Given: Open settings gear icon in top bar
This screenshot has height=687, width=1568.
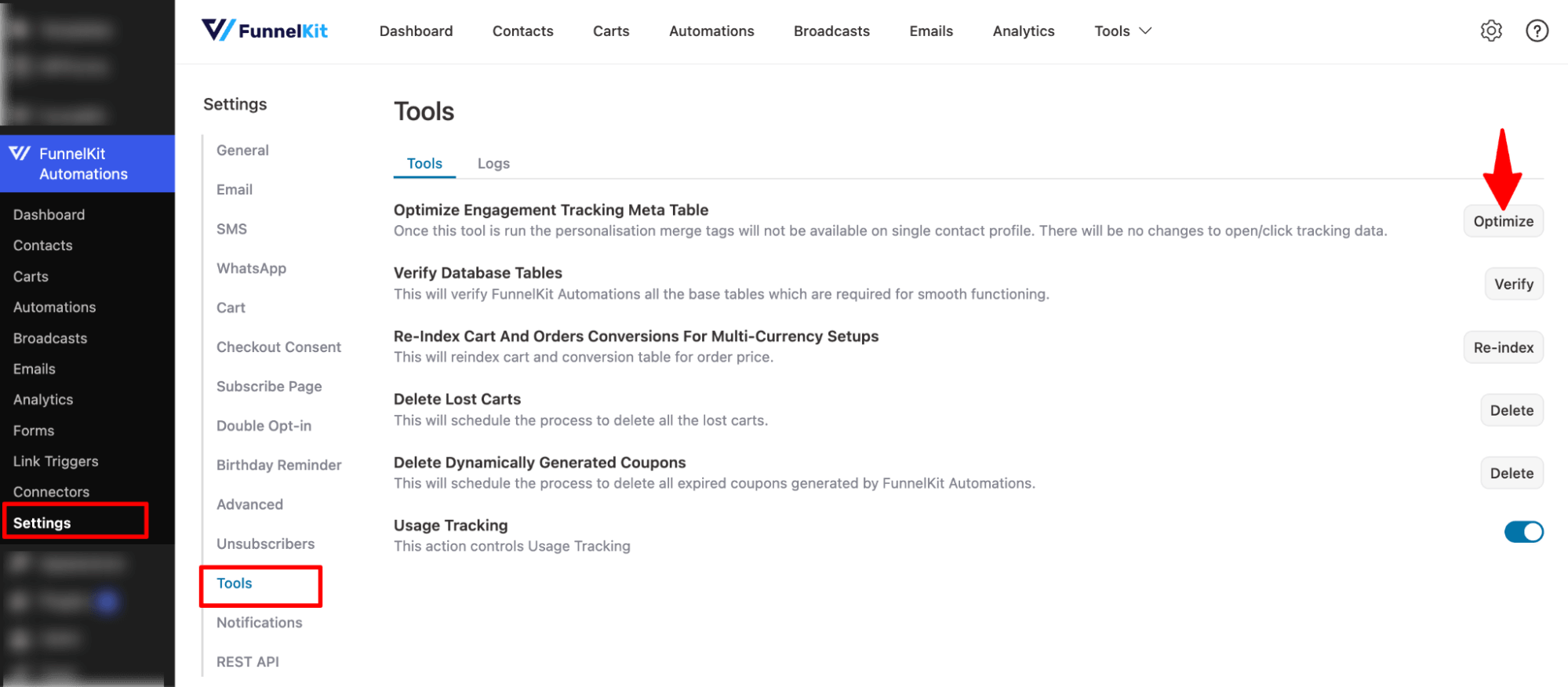Looking at the screenshot, I should click(x=1491, y=31).
